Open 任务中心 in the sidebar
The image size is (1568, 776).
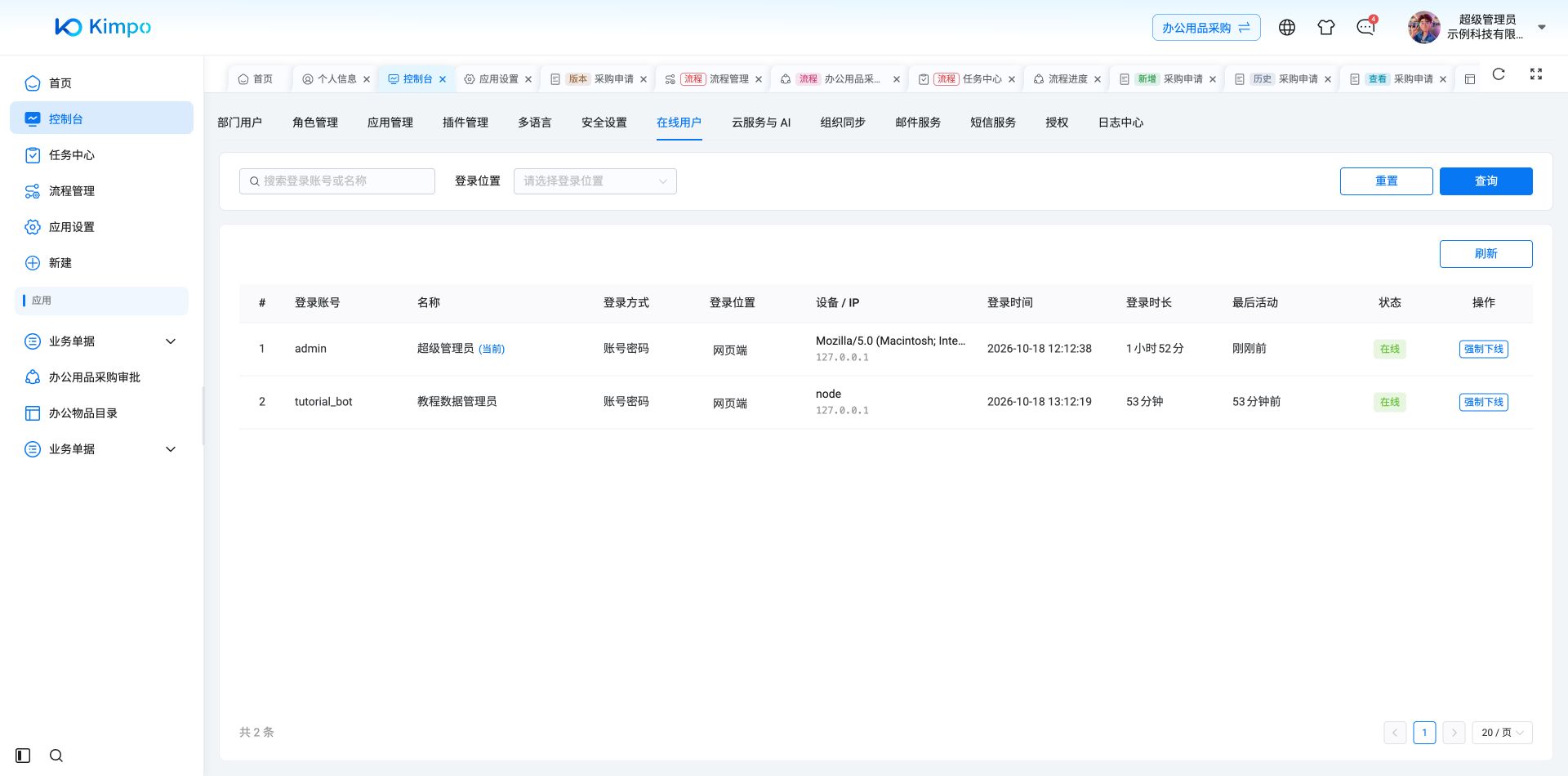(101, 155)
